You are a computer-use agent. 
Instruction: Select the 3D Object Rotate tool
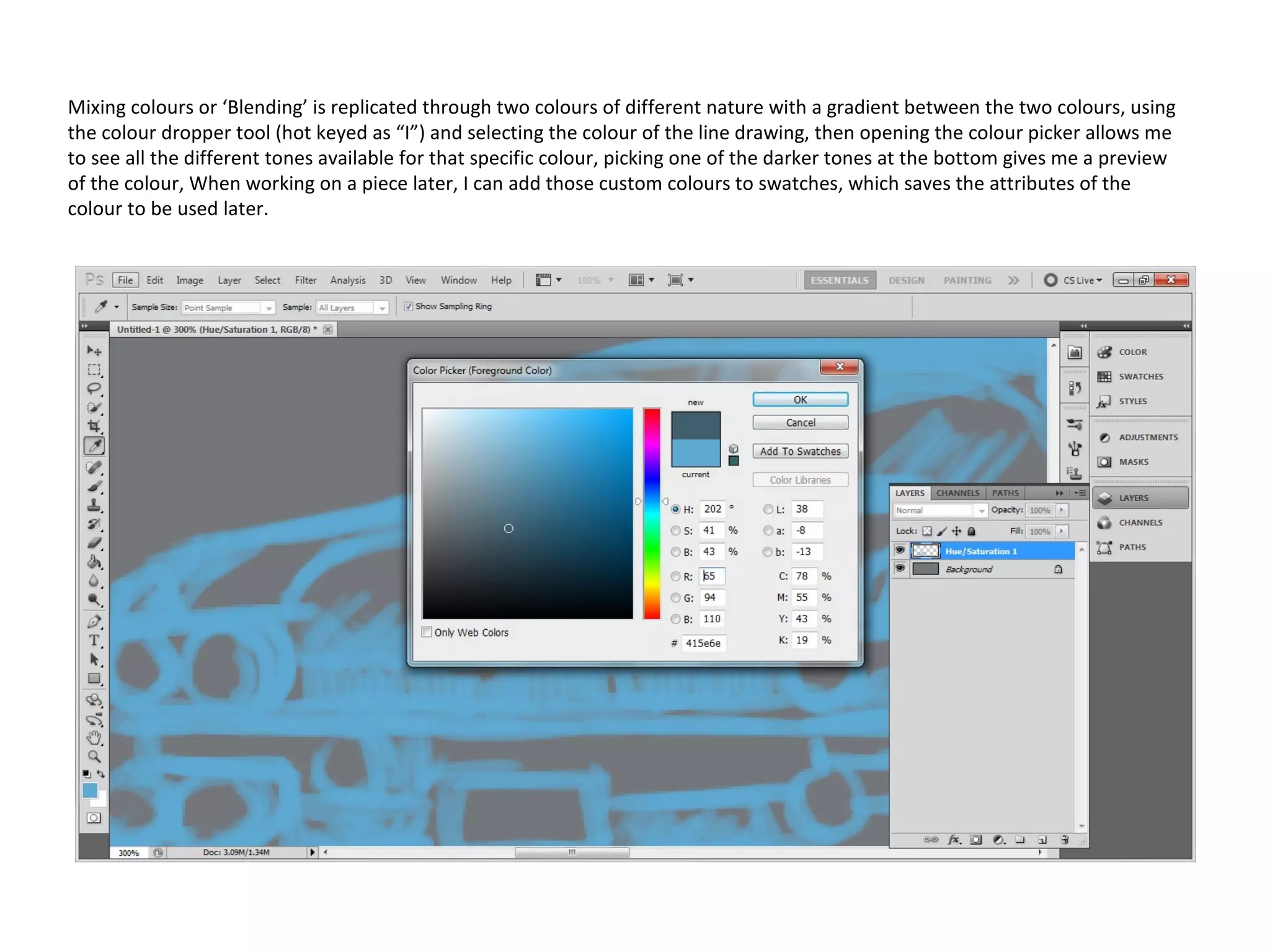coord(94,700)
